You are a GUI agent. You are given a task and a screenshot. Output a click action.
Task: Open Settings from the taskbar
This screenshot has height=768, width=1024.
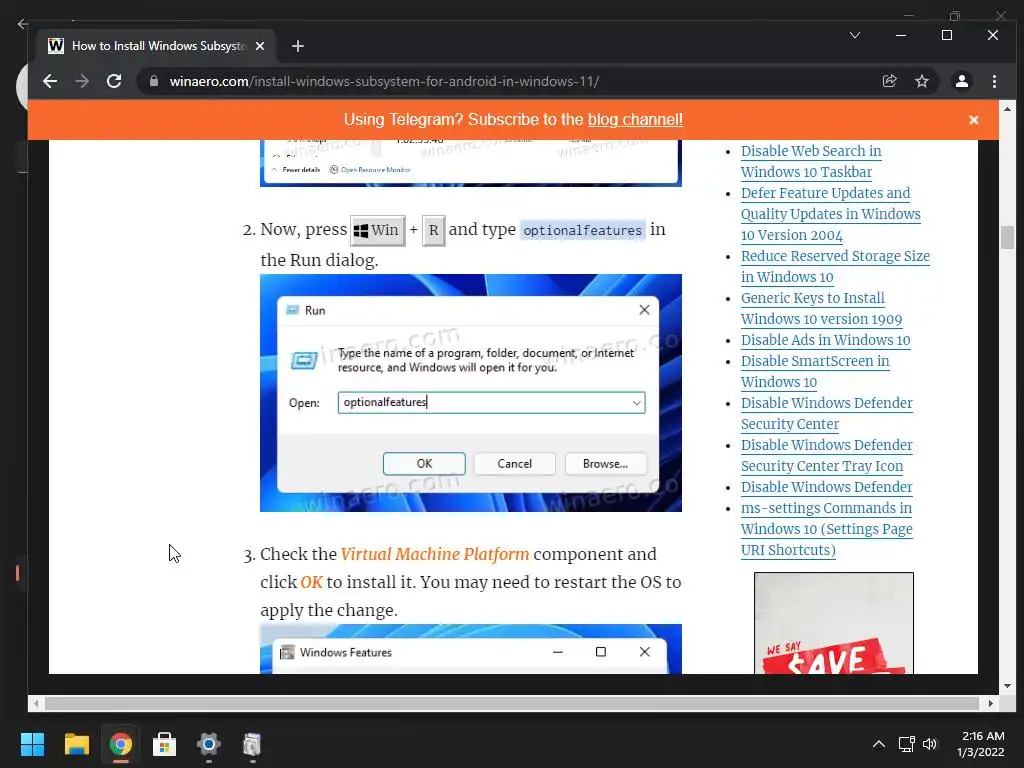click(x=208, y=744)
